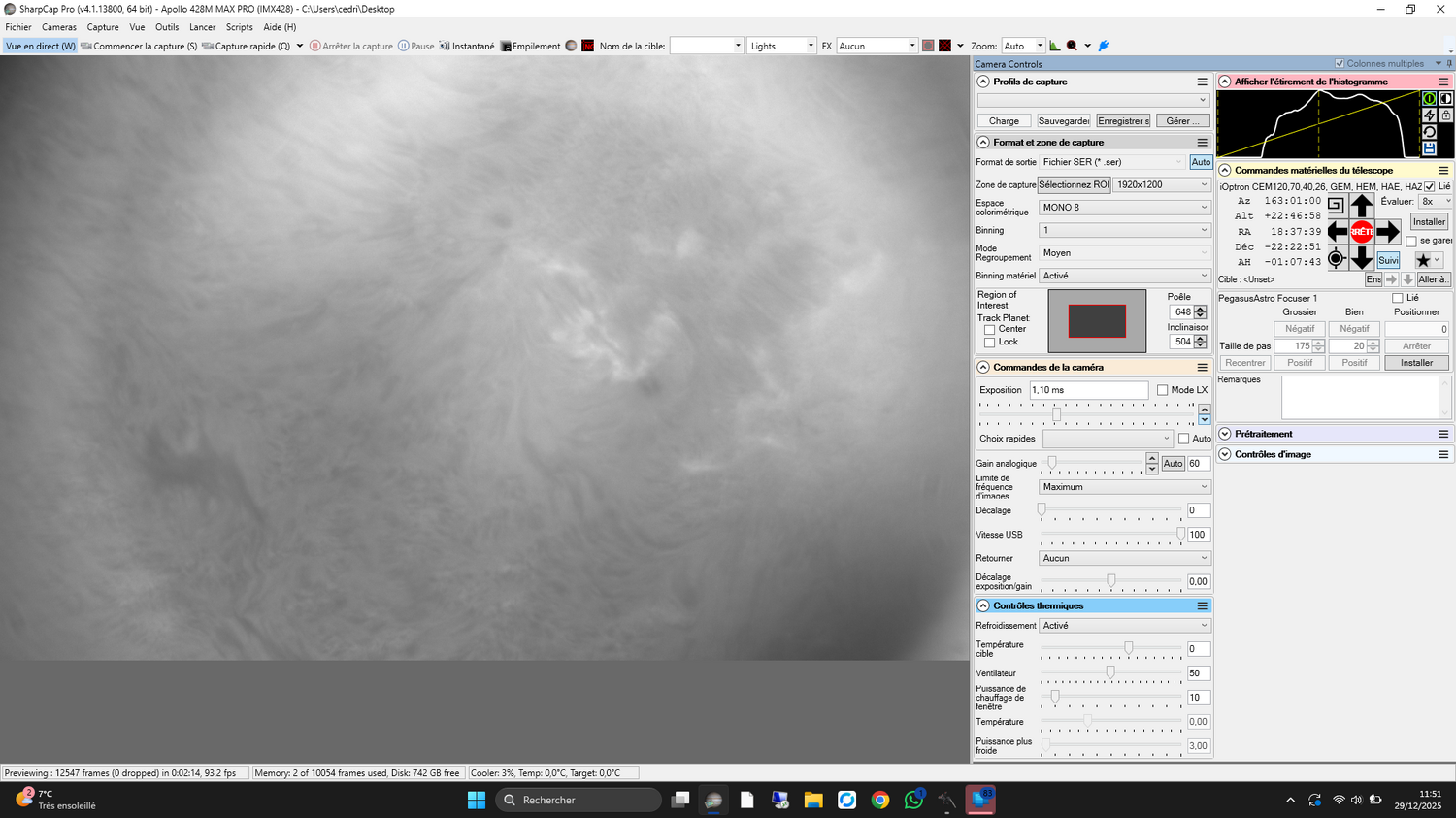Screen dimensions: 1456x818
Task: Enable Track Planet Lock checkbox
Action: tap(989, 343)
